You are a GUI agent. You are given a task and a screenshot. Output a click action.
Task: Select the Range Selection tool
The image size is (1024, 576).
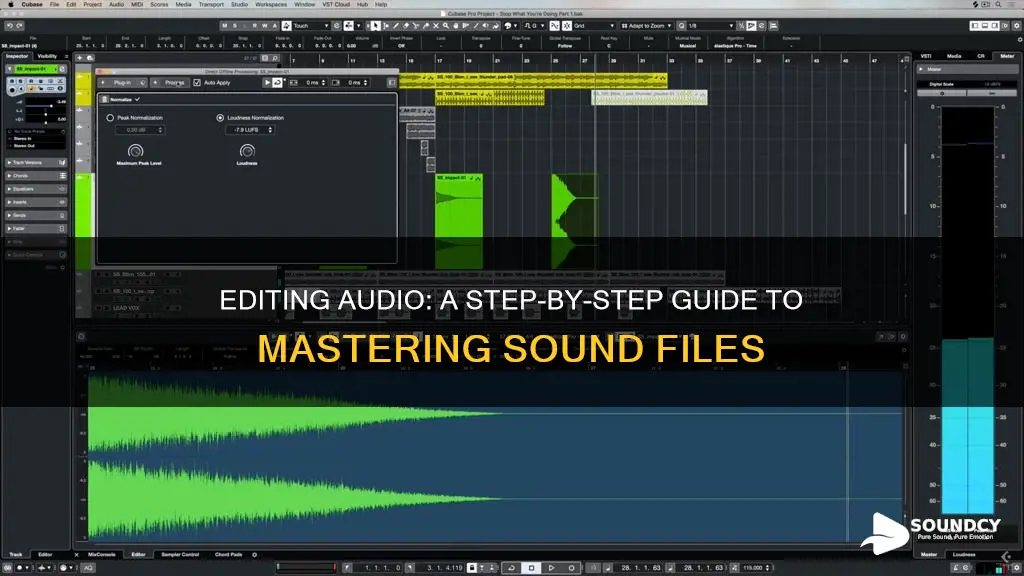point(385,25)
